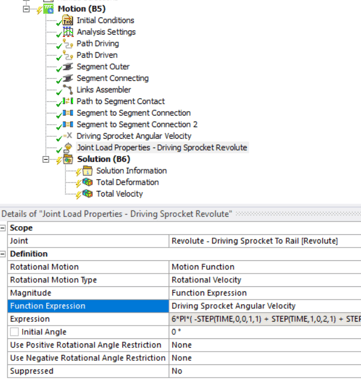The image size is (361, 388).
Task: Click the Expression field with 6*PI* formula
Action: coord(265,319)
